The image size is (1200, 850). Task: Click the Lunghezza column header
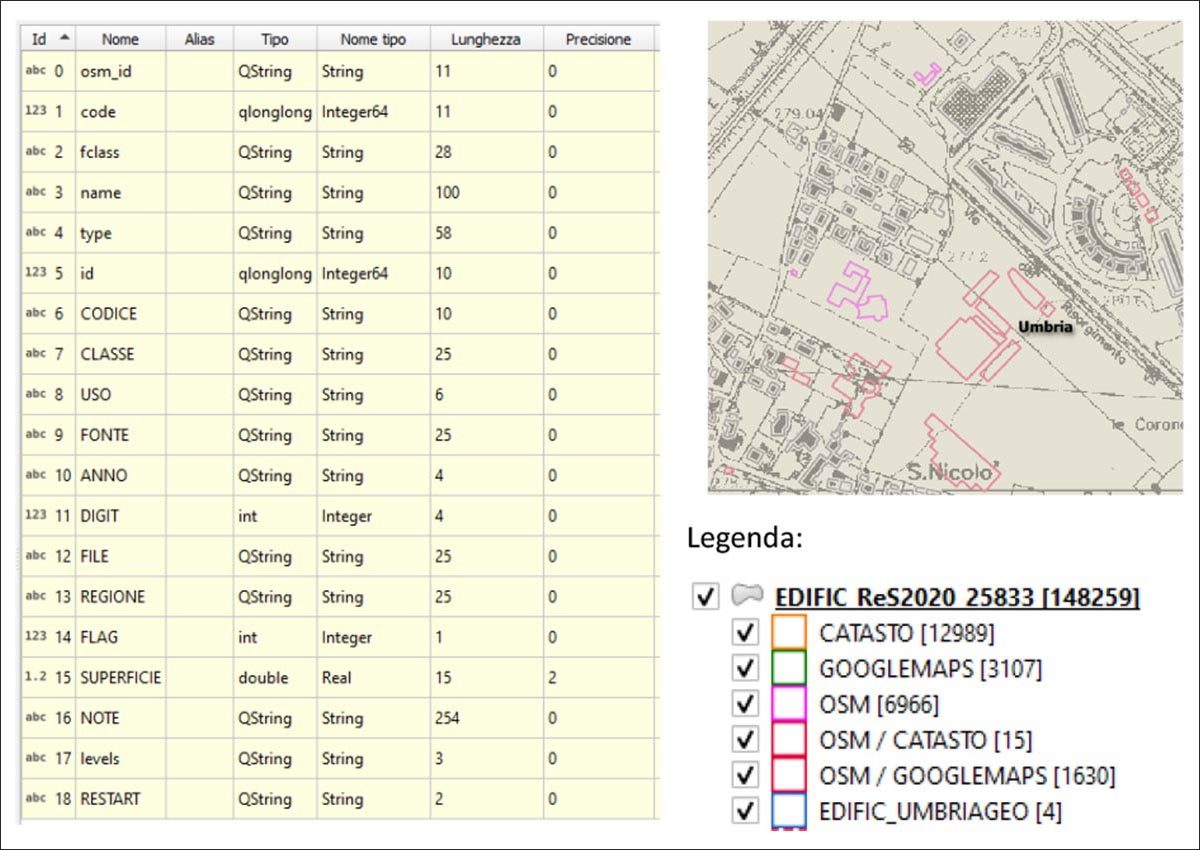click(x=486, y=39)
